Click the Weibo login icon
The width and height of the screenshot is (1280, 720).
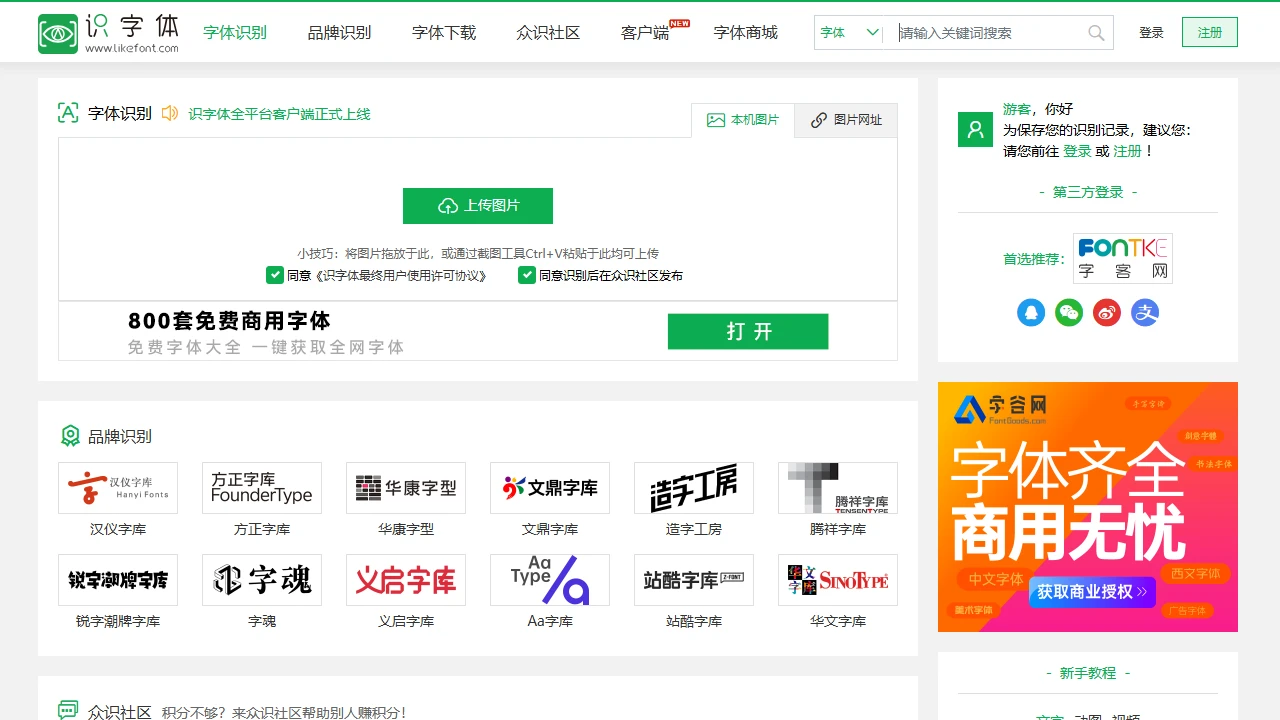(1107, 312)
